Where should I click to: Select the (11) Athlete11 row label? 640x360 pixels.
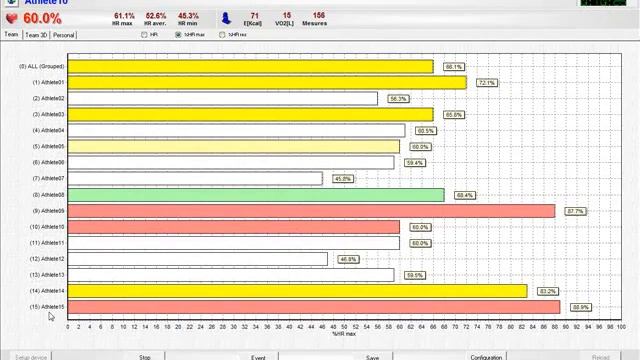(x=47, y=243)
